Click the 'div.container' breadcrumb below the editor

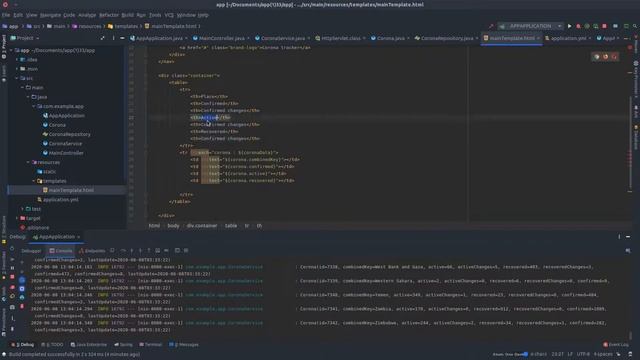pos(202,226)
